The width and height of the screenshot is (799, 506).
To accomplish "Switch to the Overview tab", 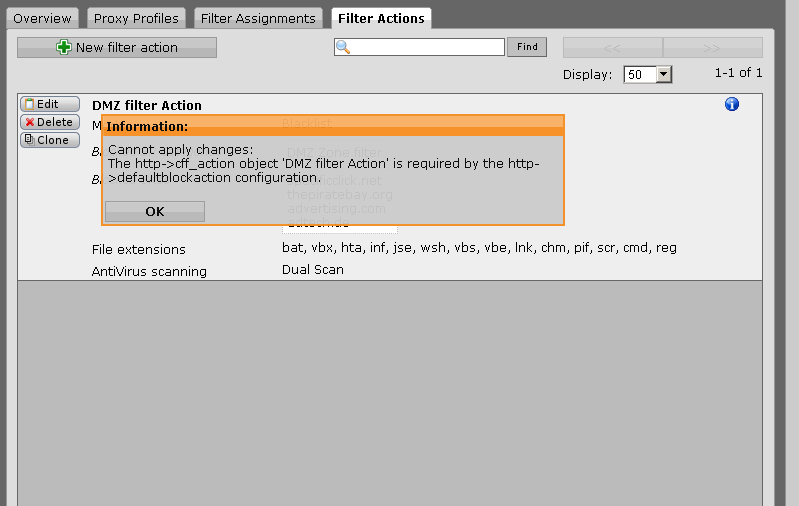I will click(42, 19).
